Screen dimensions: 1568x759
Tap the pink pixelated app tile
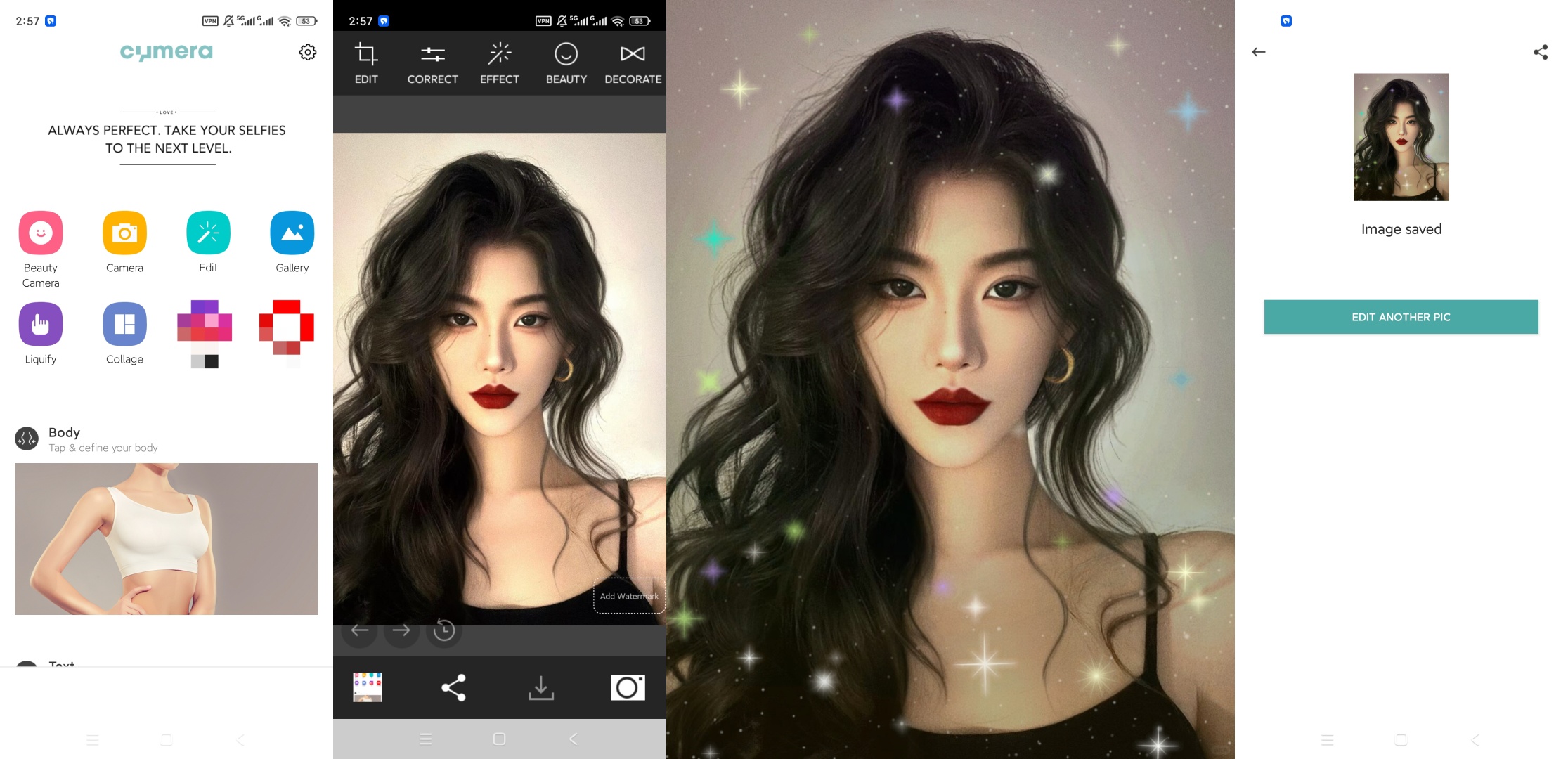point(205,334)
